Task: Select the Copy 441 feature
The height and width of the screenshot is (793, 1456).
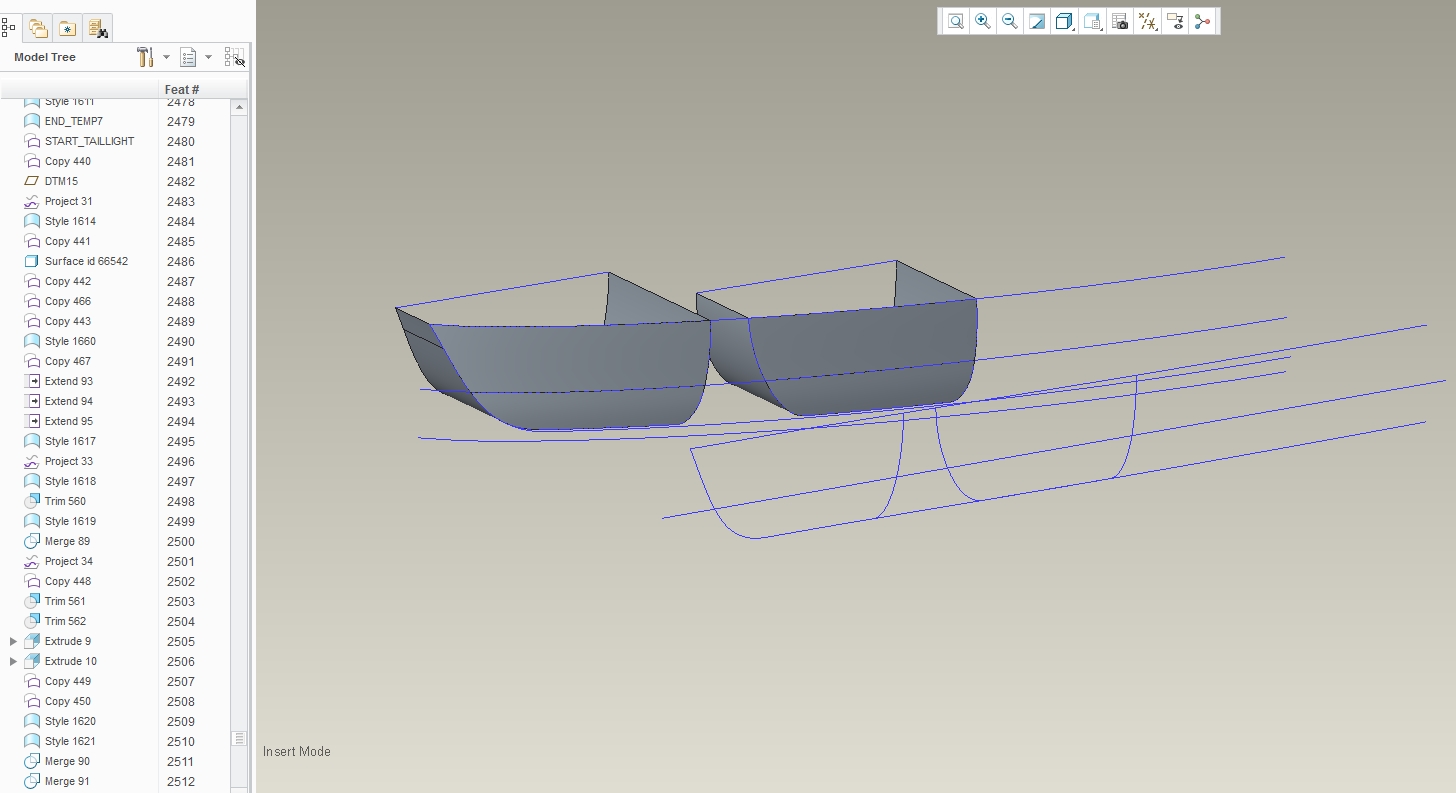Action: (68, 241)
